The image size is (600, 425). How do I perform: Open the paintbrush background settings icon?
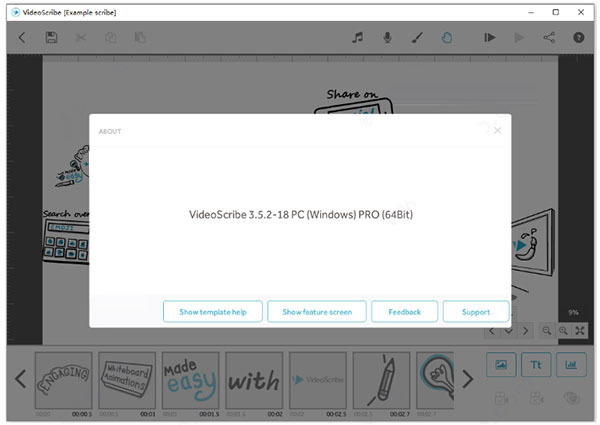(x=417, y=37)
